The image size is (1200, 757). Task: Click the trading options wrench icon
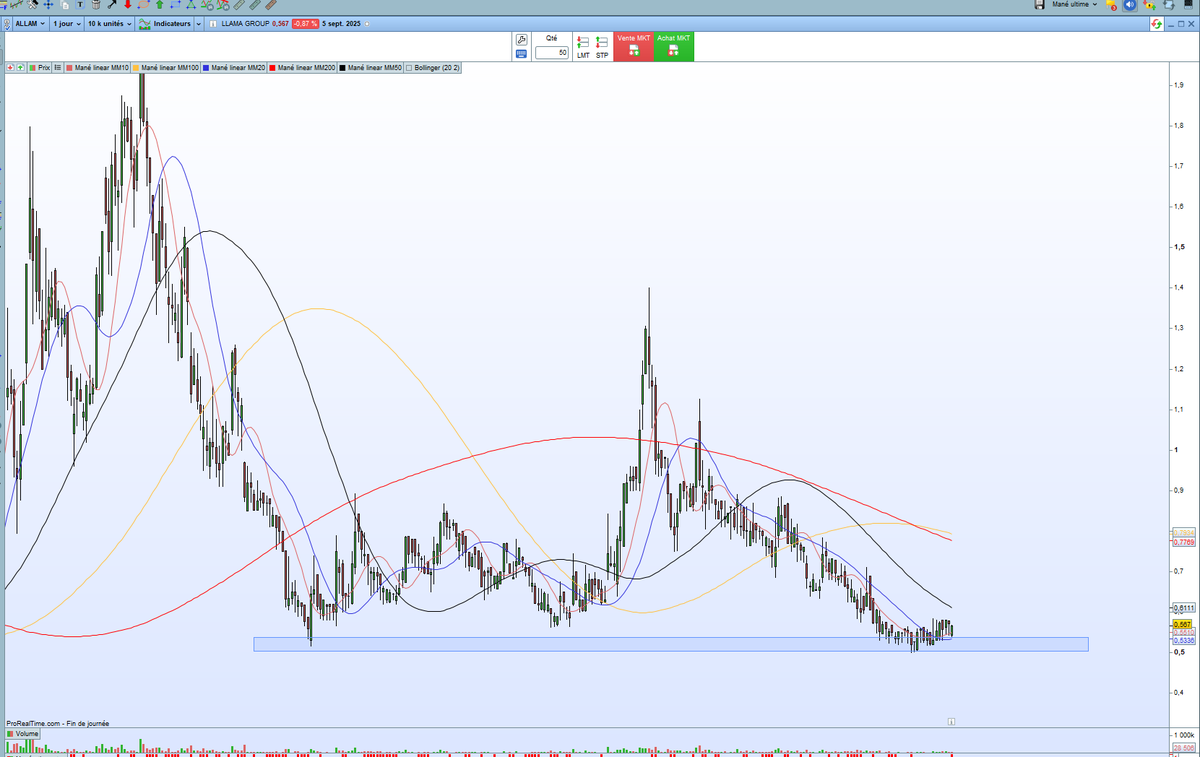tap(521, 39)
